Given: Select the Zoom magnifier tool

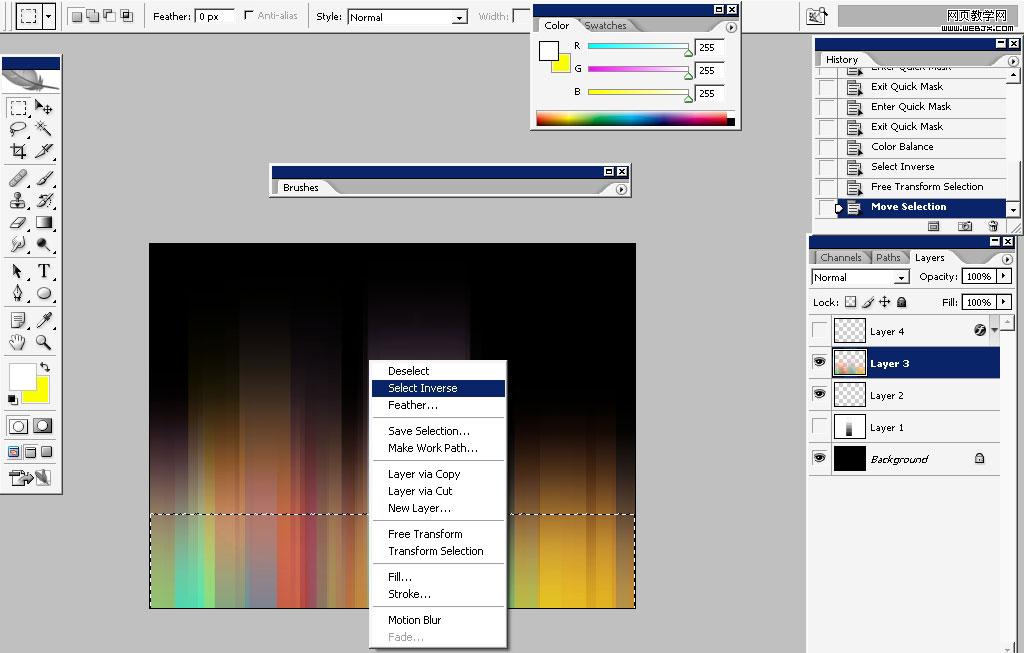Looking at the screenshot, I should point(44,342).
